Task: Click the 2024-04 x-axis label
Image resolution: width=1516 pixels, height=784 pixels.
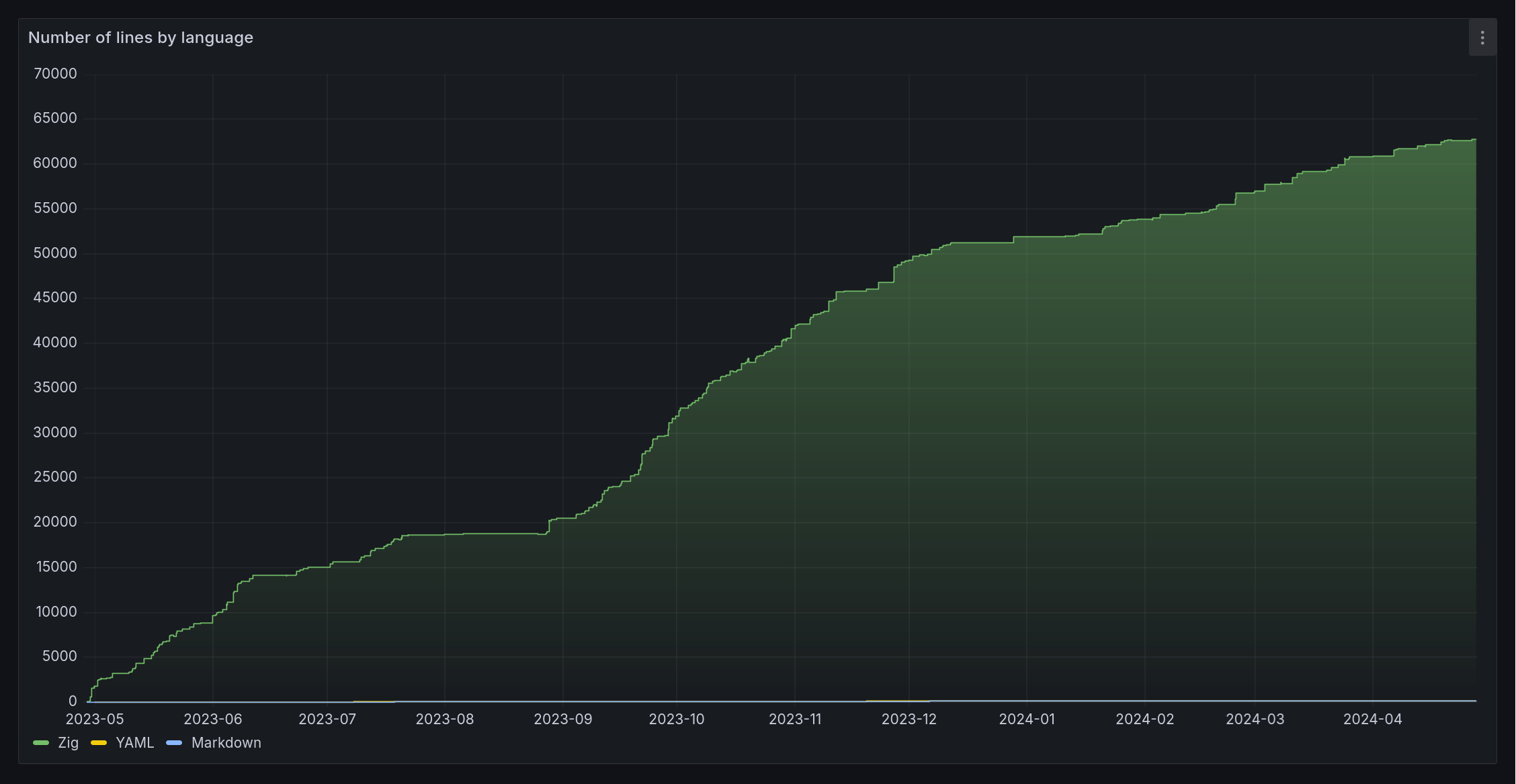Action: 1373,720
